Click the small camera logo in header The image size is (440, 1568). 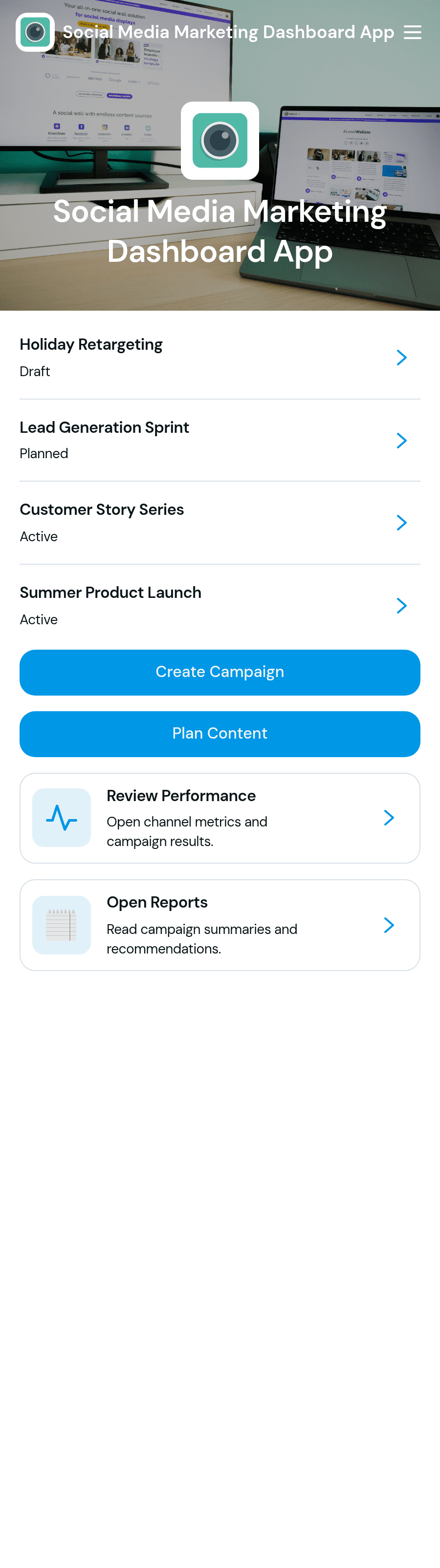[x=35, y=32]
